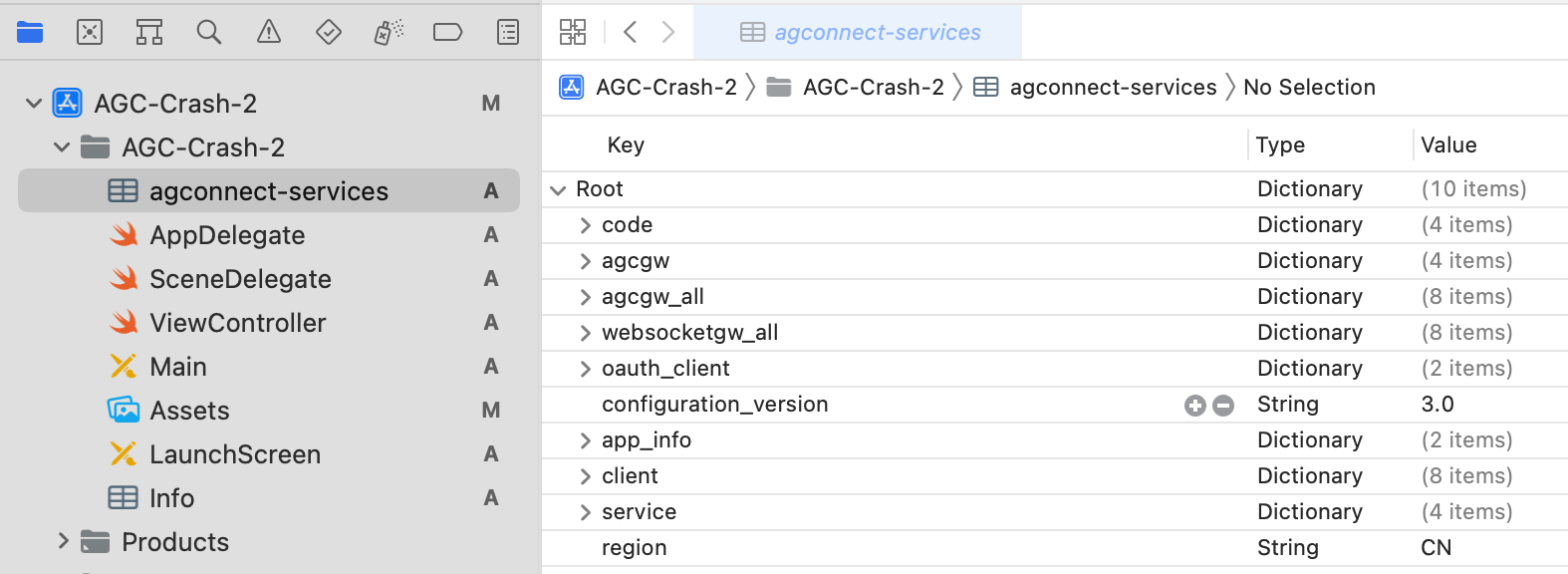
Task: Click the related items grid icon
Action: [573, 32]
